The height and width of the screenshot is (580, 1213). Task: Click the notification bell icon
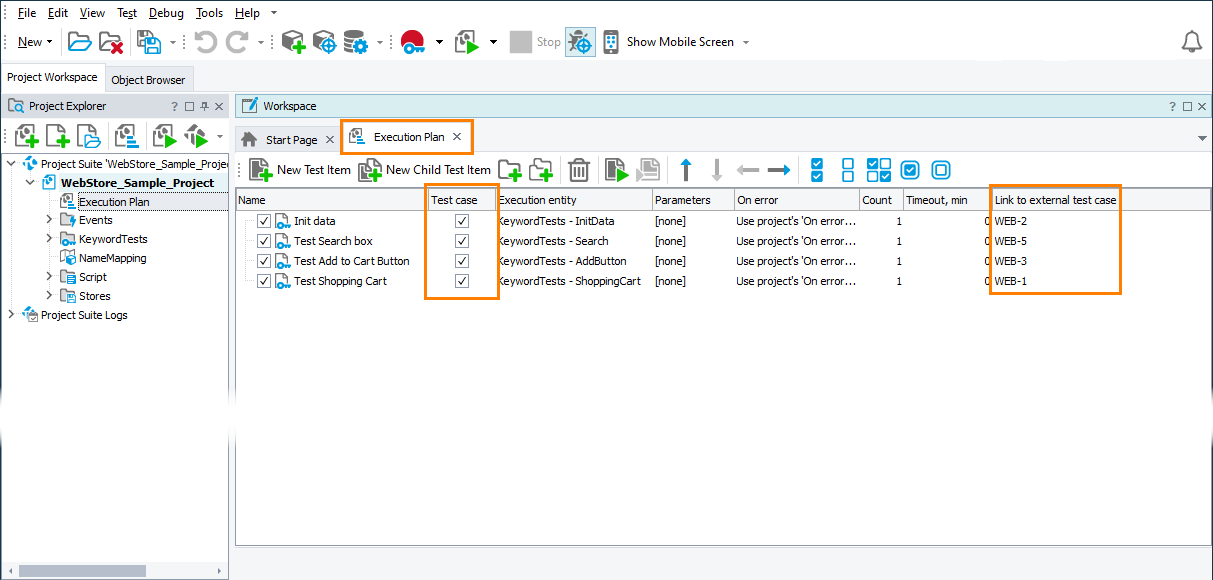[1191, 42]
